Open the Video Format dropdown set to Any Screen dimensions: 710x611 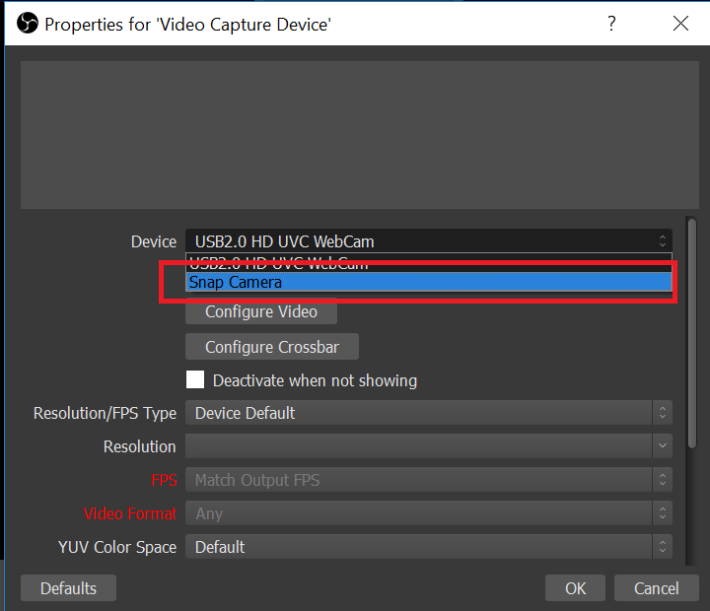(428, 513)
